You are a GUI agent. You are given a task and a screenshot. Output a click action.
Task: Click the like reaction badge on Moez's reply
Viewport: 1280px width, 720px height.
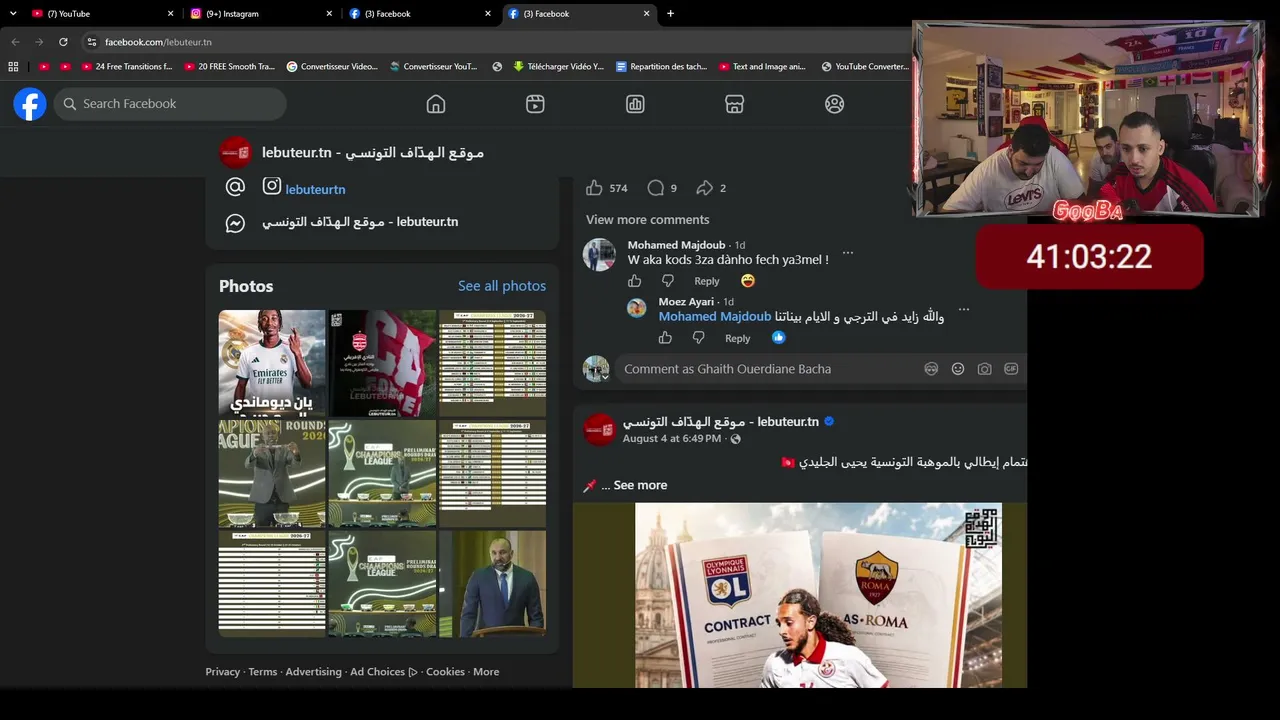(779, 338)
